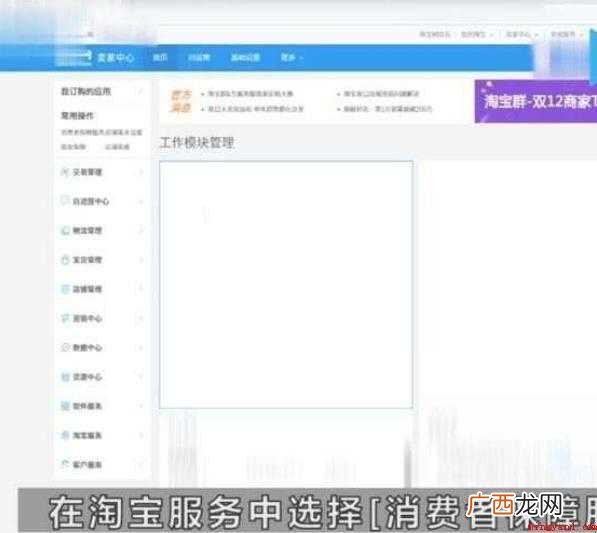The width and height of the screenshot is (597, 533).
Task: Expand the 宝贝管理 chevron
Action: tap(141, 260)
